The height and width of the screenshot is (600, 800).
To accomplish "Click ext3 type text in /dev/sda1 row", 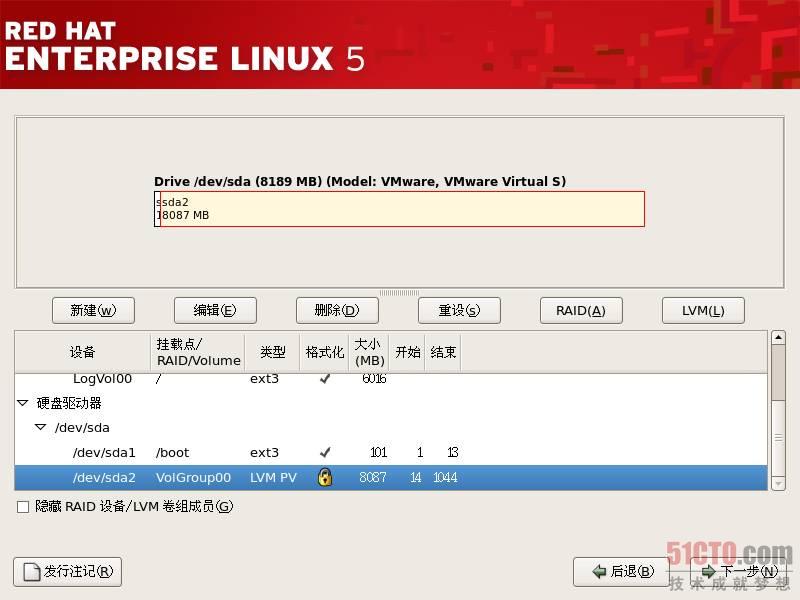I will 264,453.
